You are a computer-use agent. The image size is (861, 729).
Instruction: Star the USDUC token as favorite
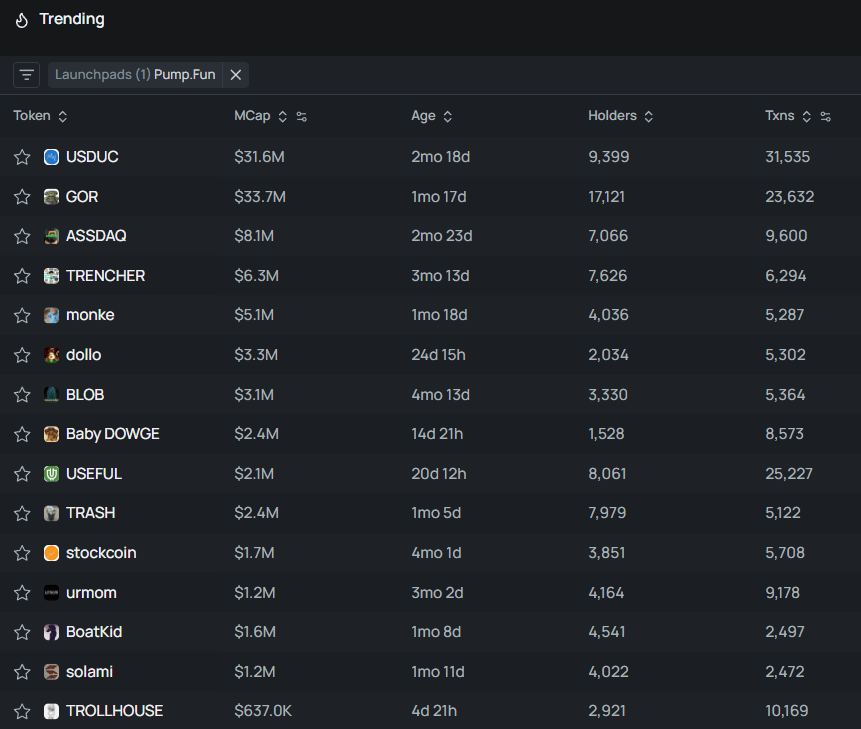point(22,157)
